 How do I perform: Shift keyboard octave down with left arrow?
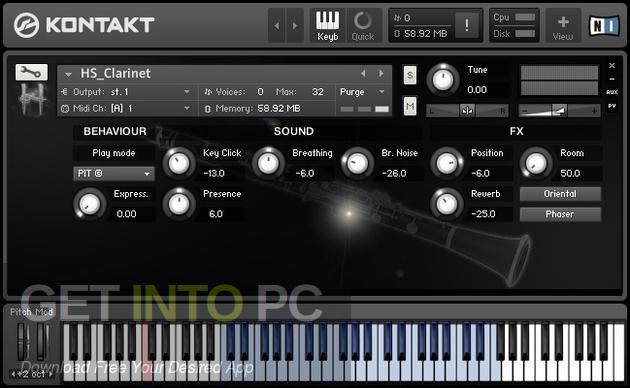[x=13, y=374]
